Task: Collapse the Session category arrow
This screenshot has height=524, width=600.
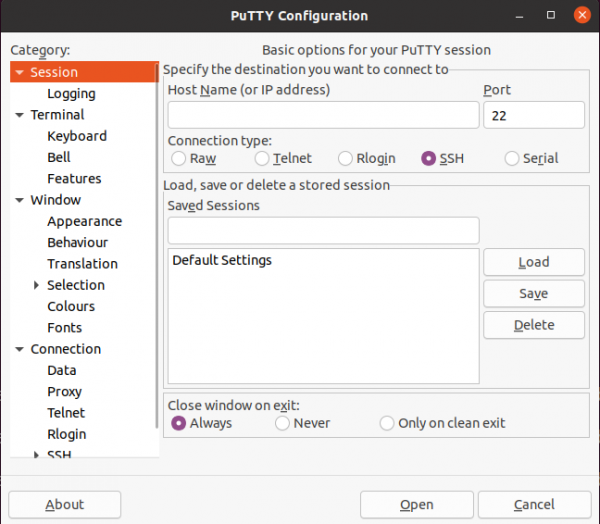Action: pos(20,72)
